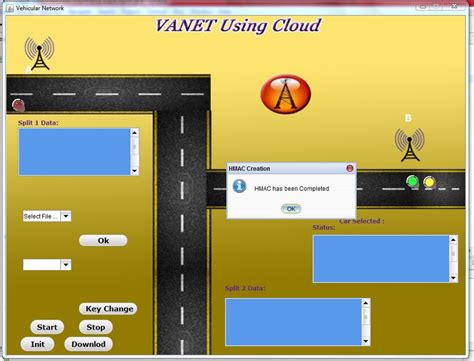The image size is (474, 361).
Task: Click the Init button
Action: [x=37, y=344]
